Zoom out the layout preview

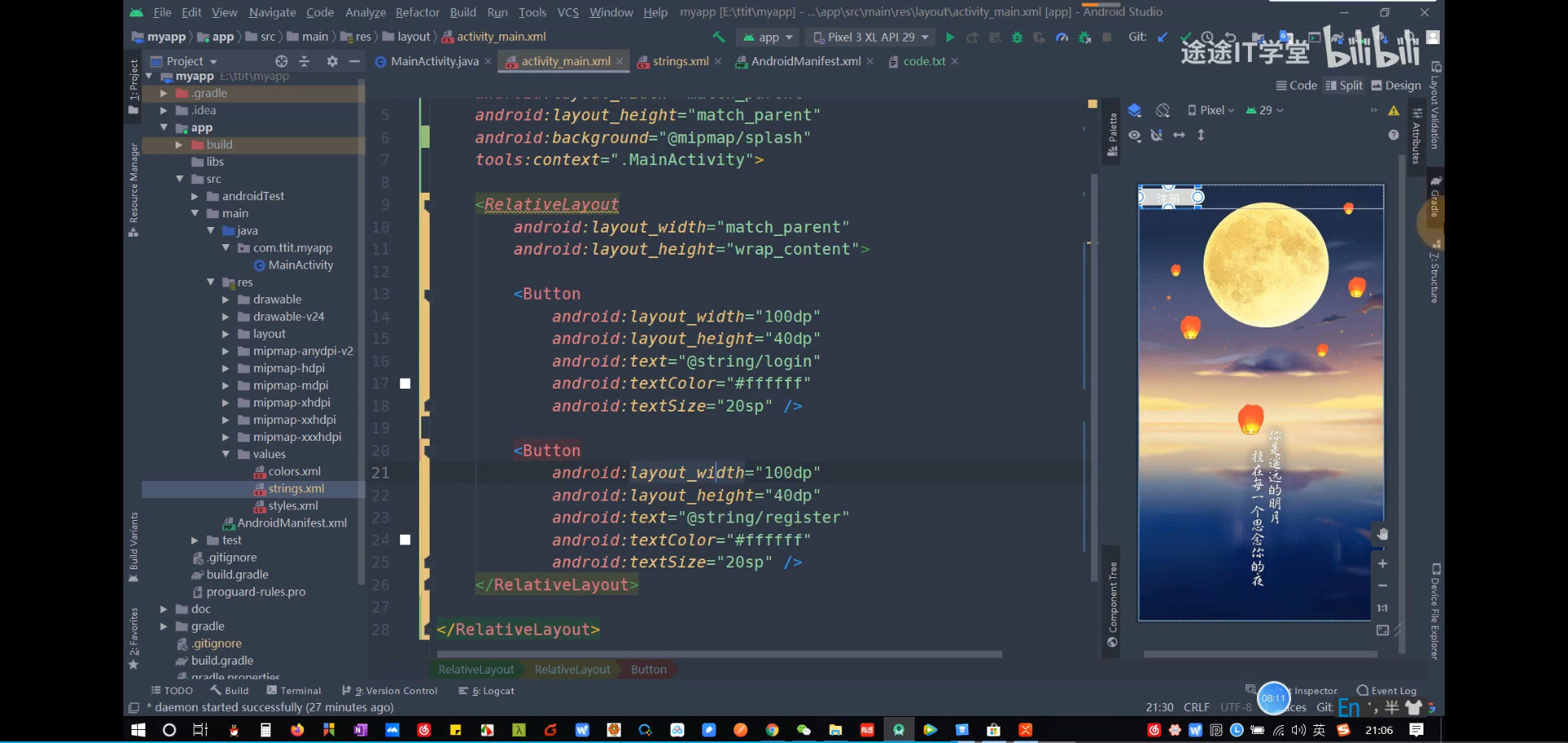coord(1383,585)
